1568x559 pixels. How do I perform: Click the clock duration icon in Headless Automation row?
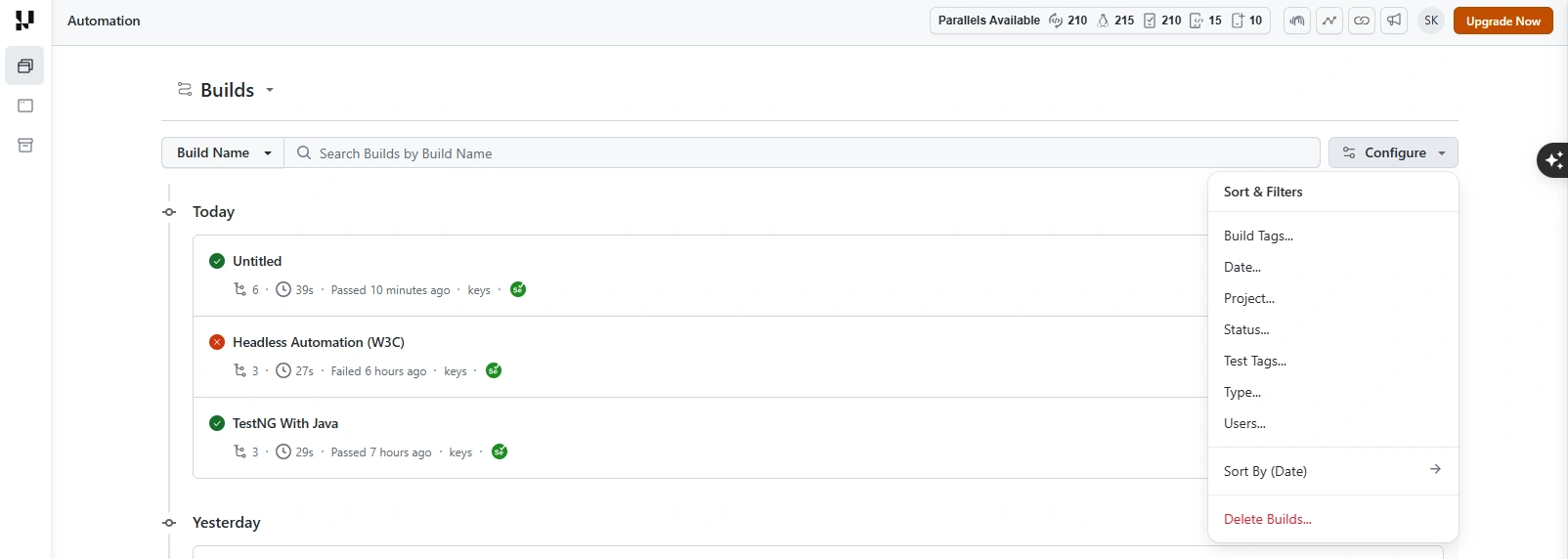pos(283,370)
